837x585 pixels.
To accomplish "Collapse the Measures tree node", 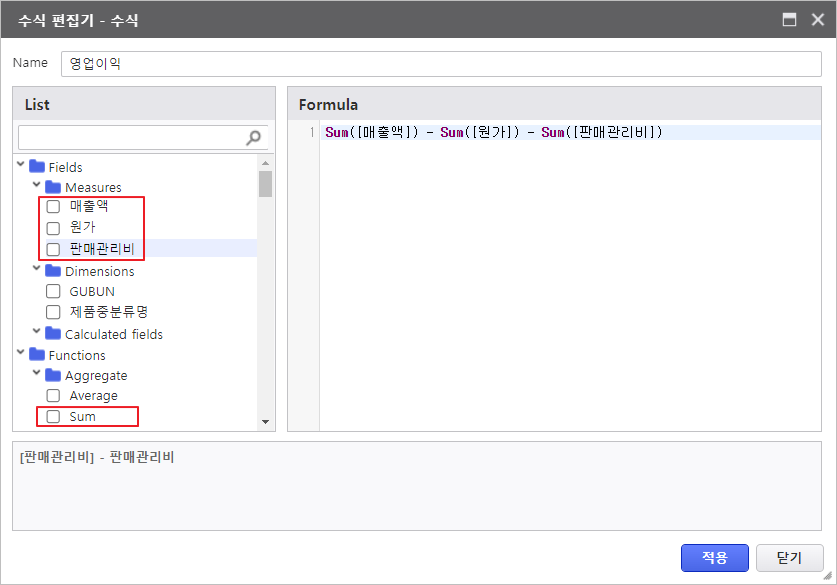I will pyautogui.click(x=36, y=185).
